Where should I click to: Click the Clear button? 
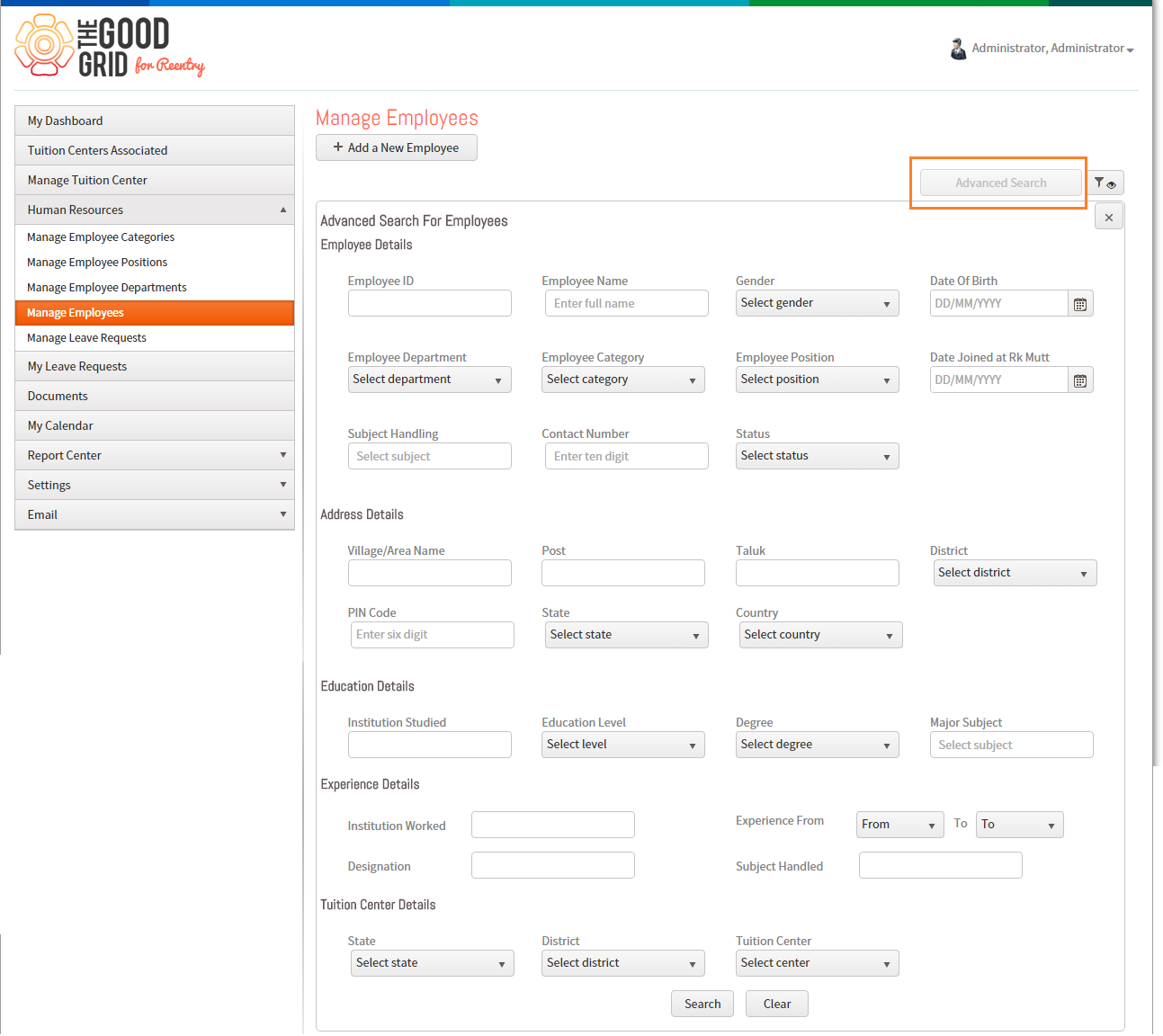pos(777,1004)
